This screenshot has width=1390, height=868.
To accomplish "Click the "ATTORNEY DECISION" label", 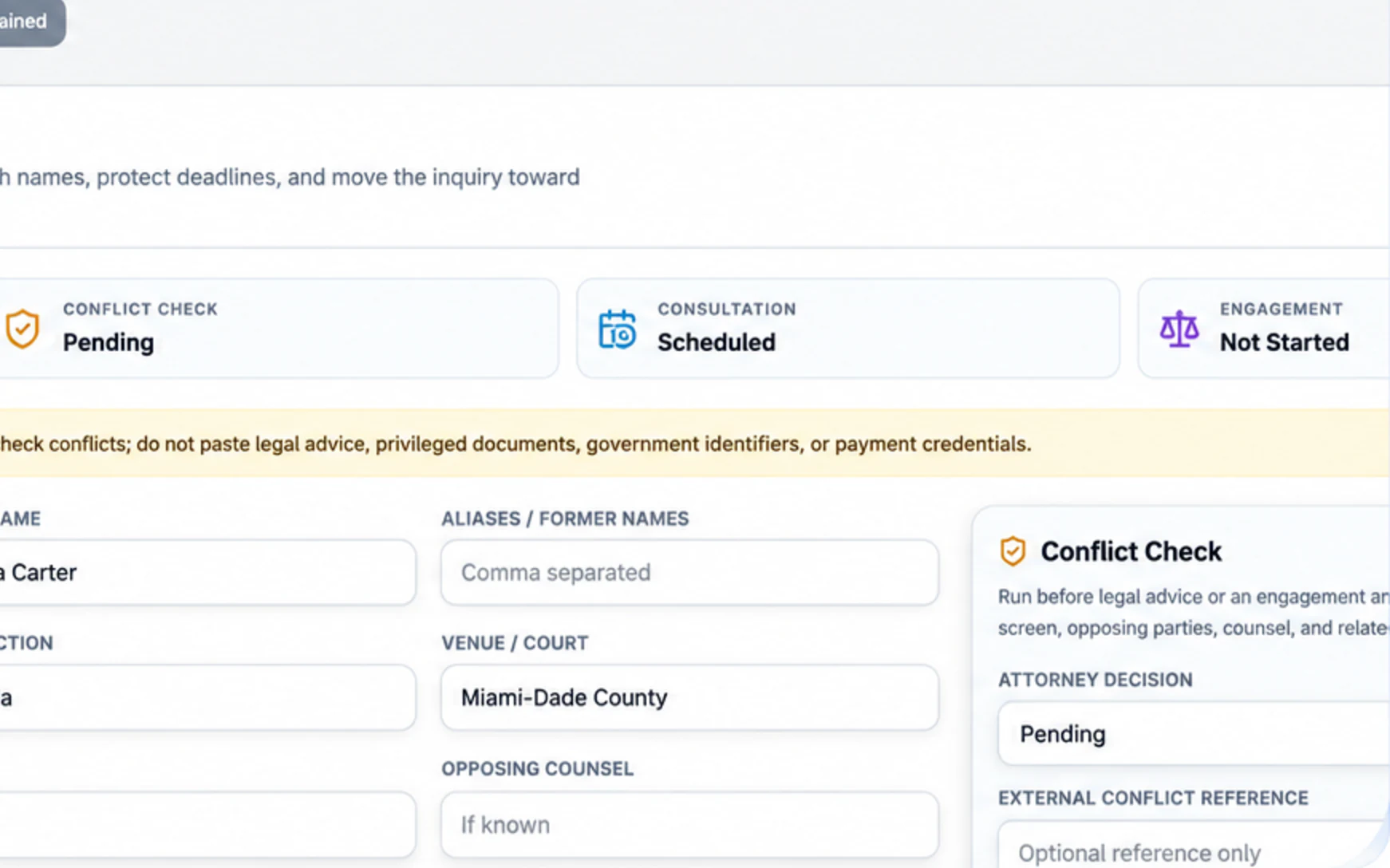I will click(1095, 680).
